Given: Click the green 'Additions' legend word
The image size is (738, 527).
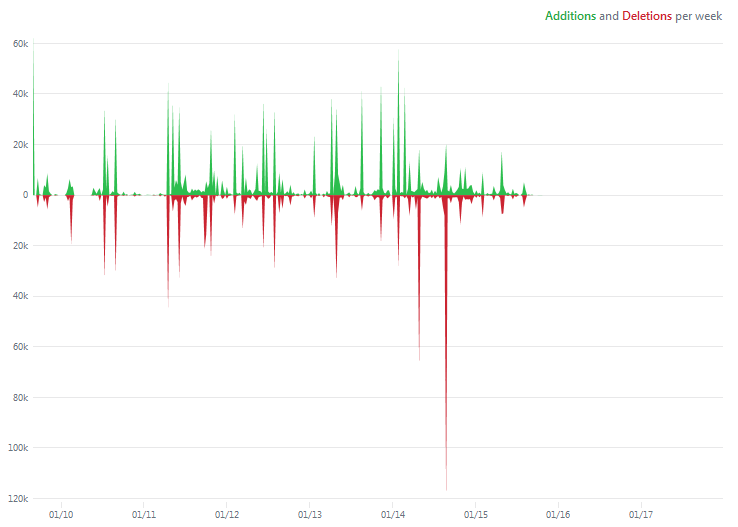Looking at the screenshot, I should (x=570, y=16).
